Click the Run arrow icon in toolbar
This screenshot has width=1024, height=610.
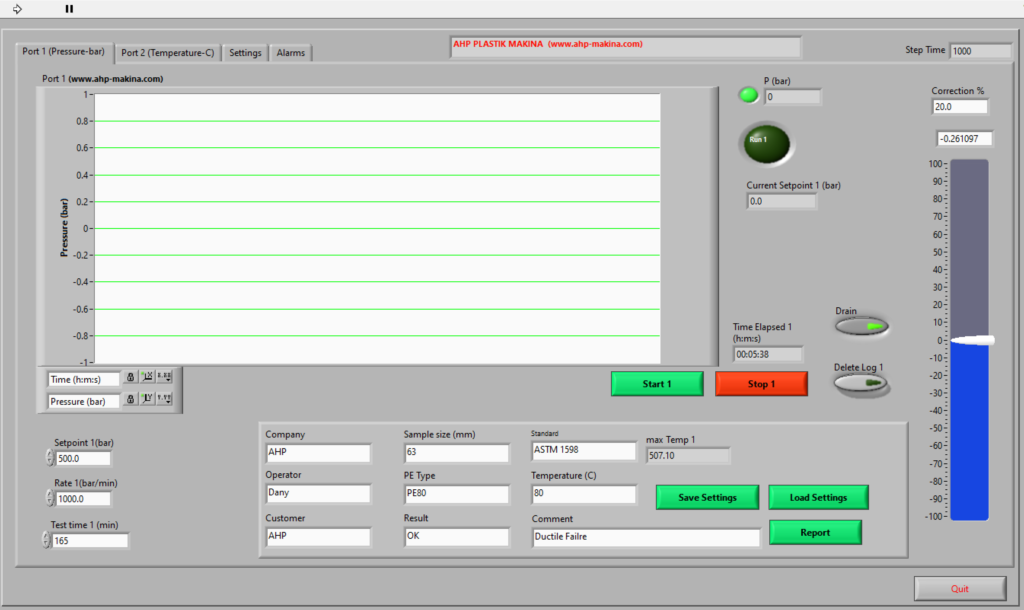pos(17,9)
